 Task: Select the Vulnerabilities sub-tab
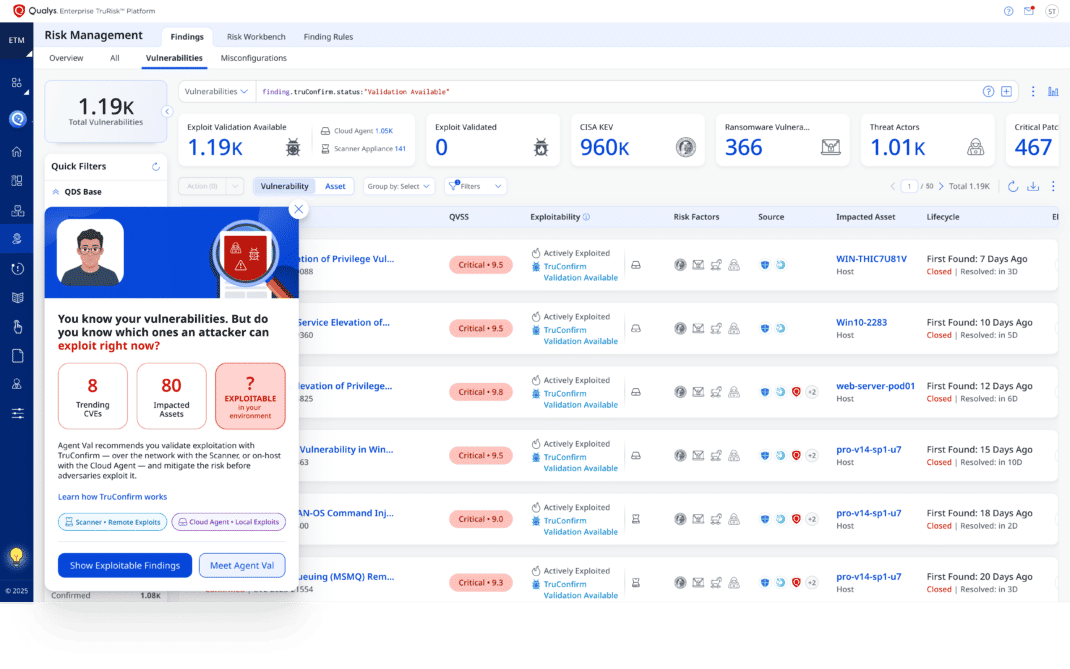pos(174,58)
